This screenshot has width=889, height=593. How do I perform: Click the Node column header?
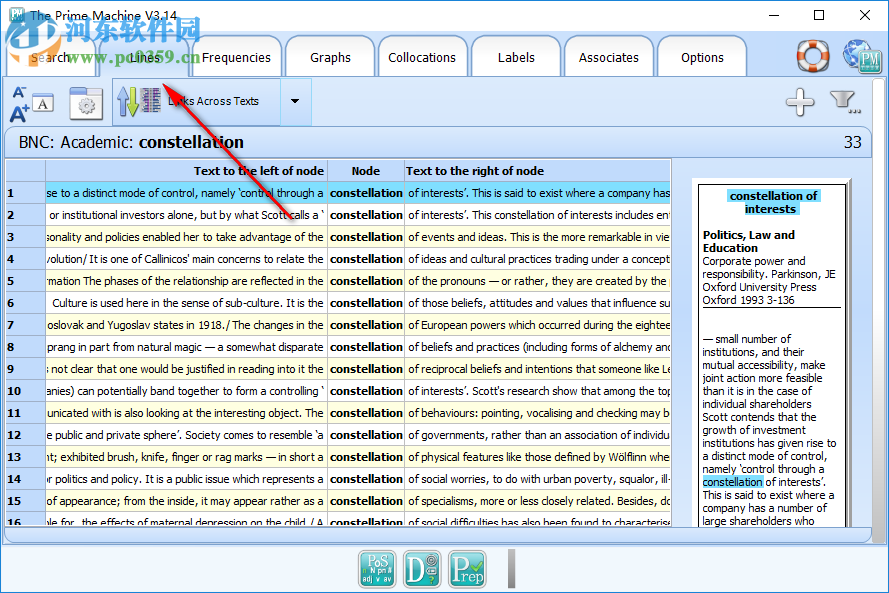pos(366,171)
